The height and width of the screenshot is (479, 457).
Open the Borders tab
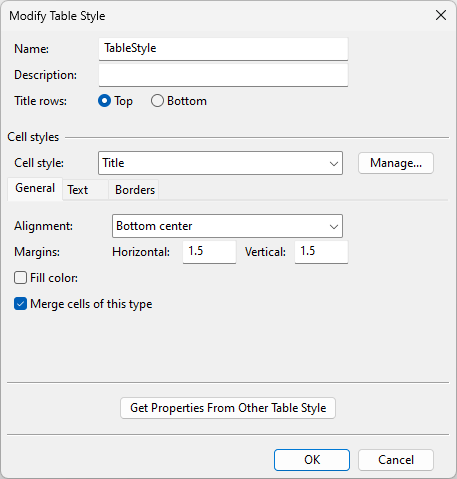(x=134, y=190)
